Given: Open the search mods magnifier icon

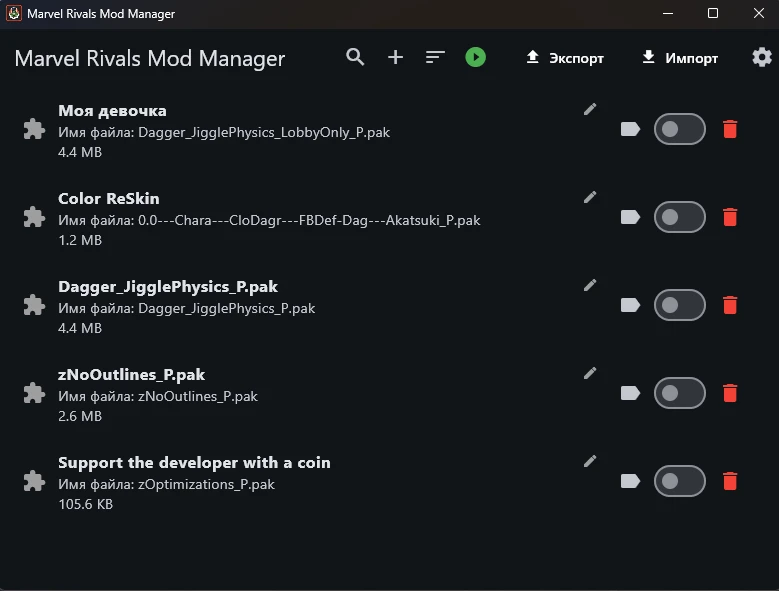Looking at the screenshot, I should point(355,57).
